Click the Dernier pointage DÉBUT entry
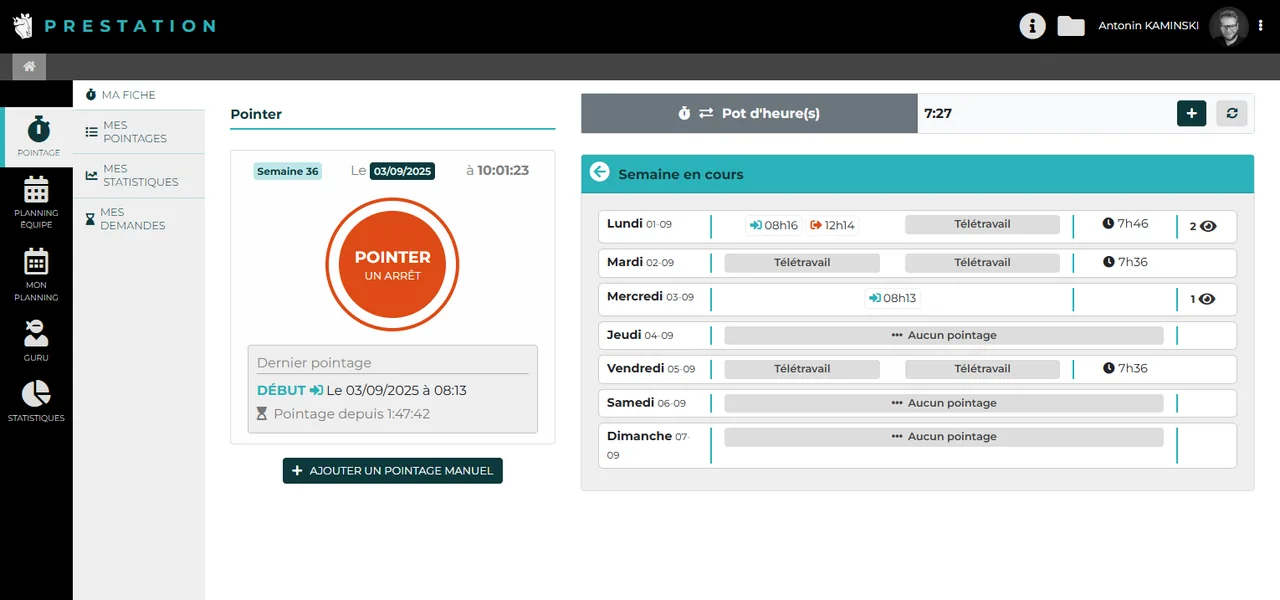 pos(362,390)
